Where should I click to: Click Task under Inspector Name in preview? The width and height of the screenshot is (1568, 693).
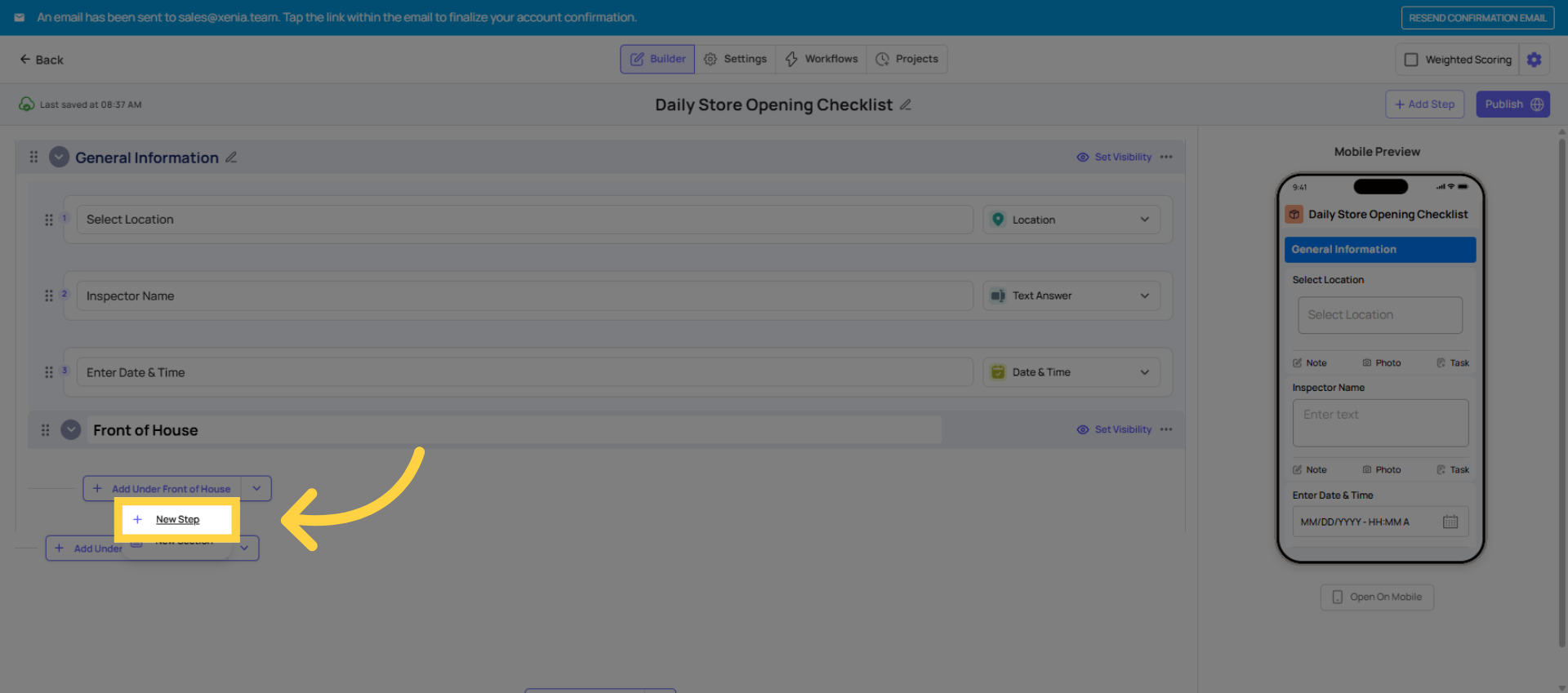click(x=1453, y=470)
